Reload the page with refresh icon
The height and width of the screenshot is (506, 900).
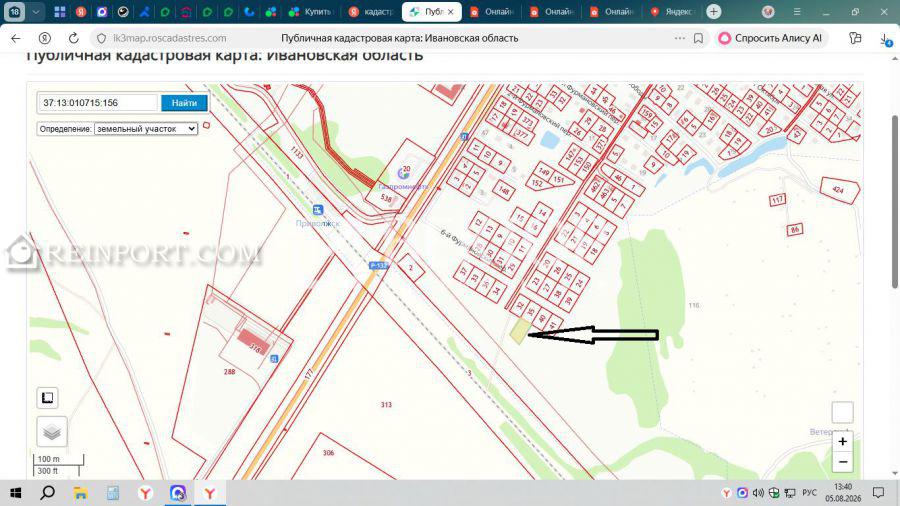click(x=73, y=38)
